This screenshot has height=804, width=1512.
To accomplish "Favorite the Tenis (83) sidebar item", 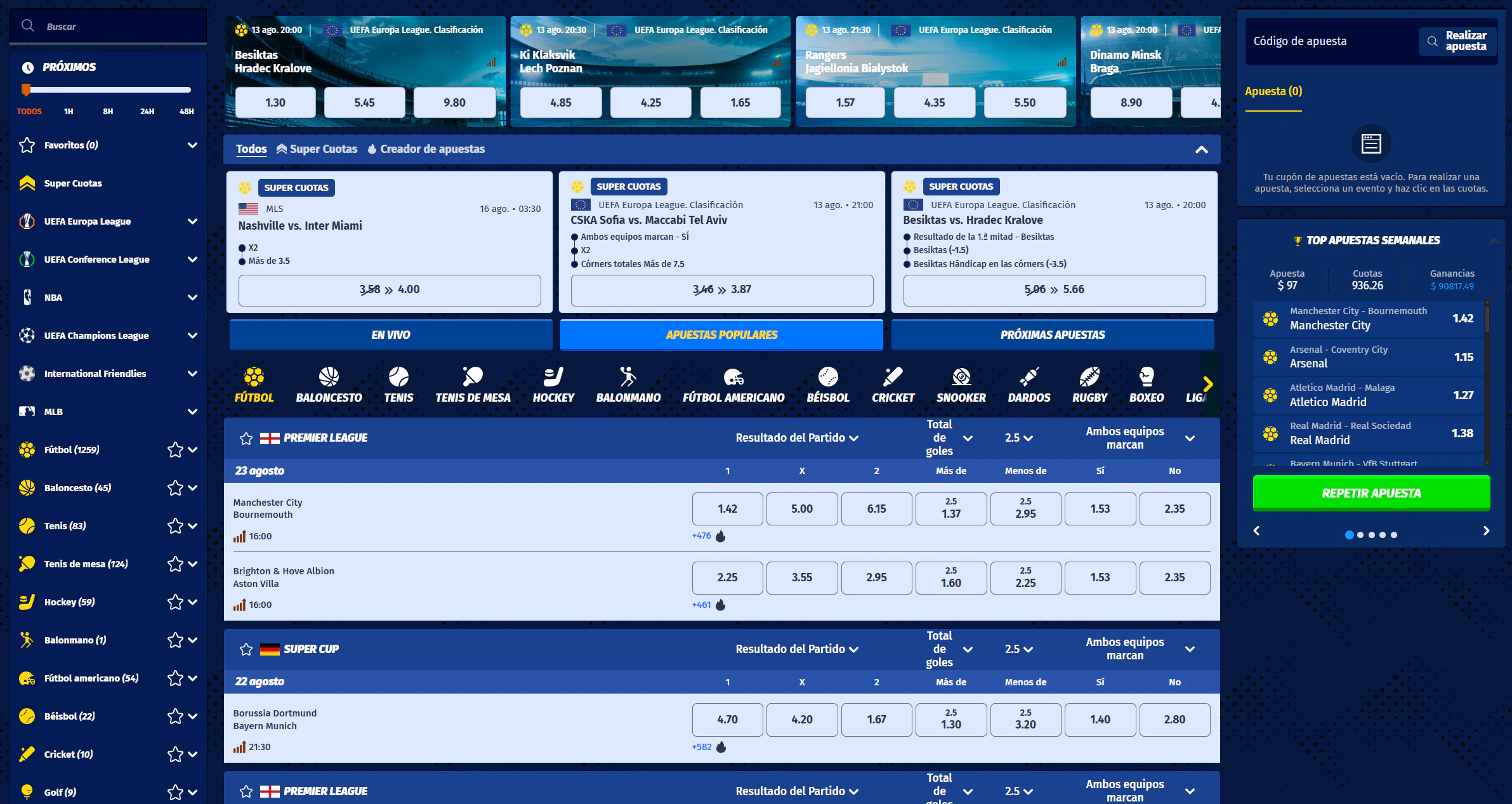I will pos(175,526).
